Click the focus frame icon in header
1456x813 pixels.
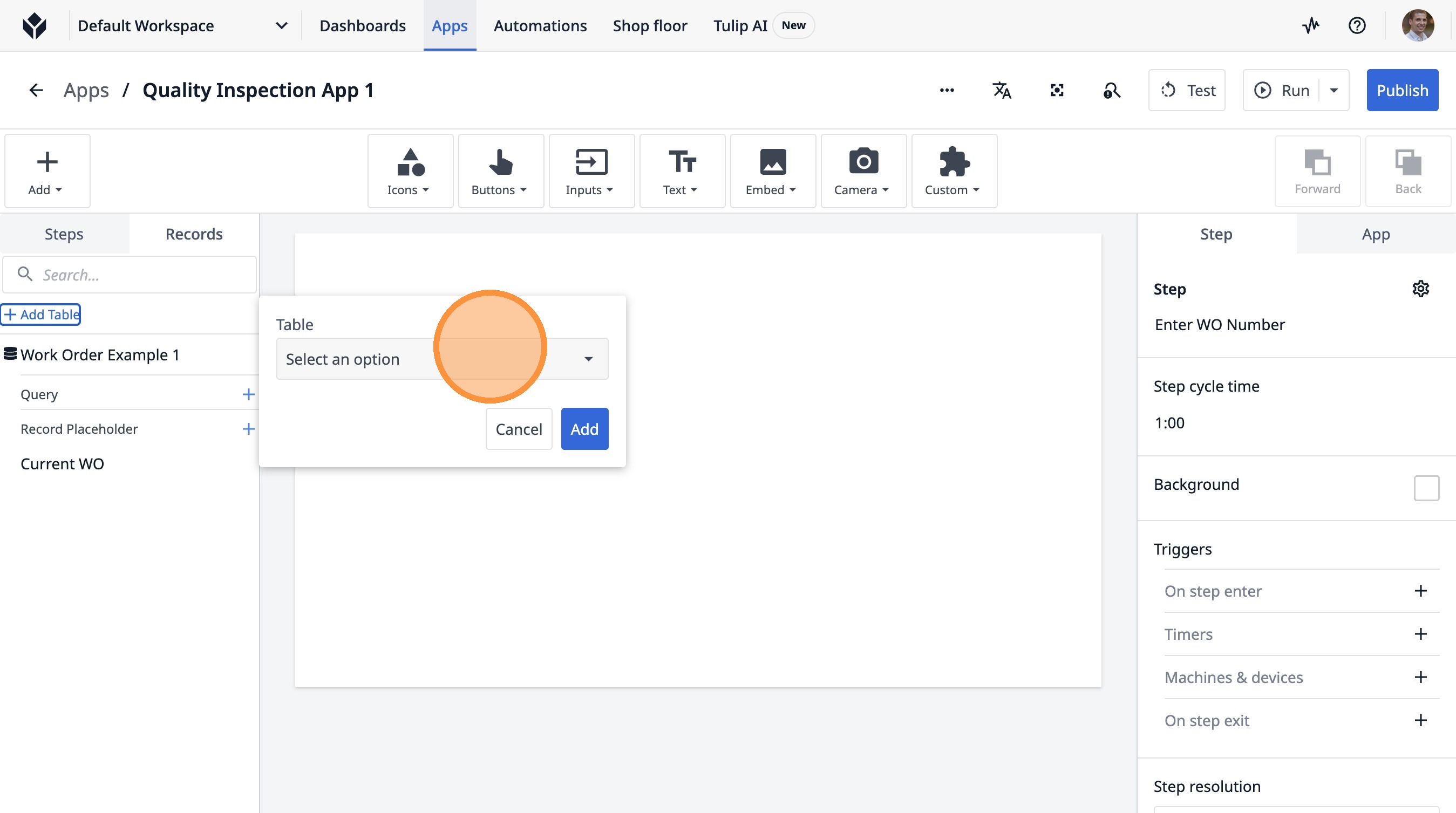point(1057,91)
